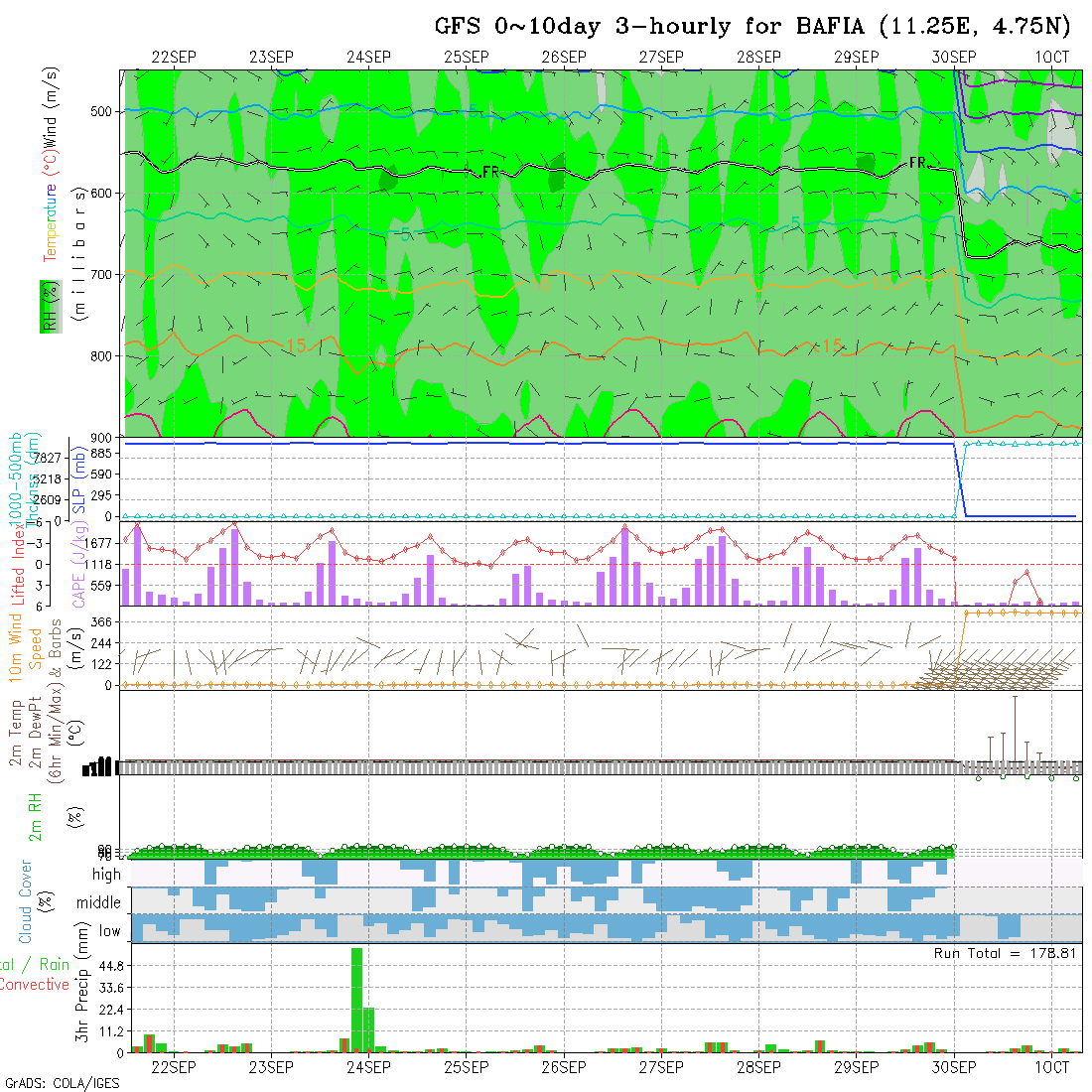Click the 900 millibar pressure axis value
1092x1092 pixels.
point(103,437)
